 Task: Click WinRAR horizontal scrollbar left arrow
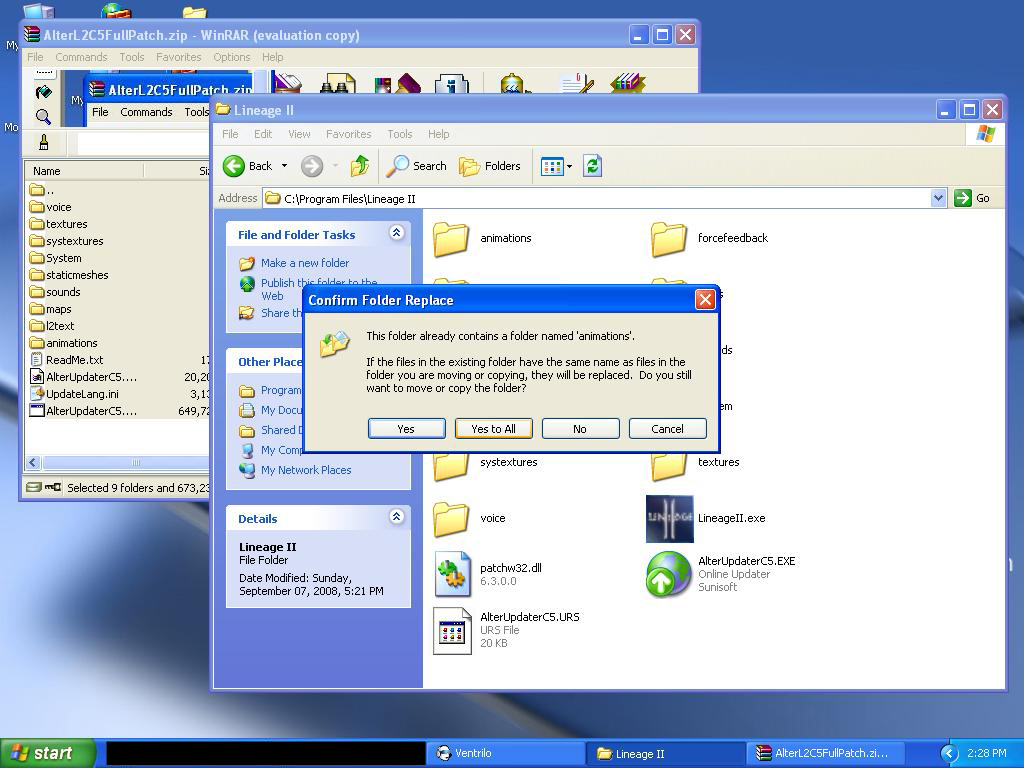(x=33, y=462)
